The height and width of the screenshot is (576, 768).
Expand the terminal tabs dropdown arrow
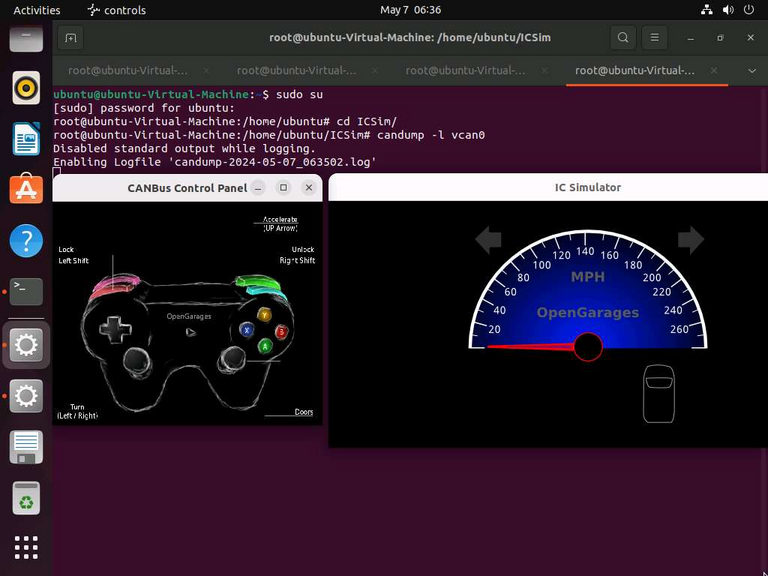752,71
